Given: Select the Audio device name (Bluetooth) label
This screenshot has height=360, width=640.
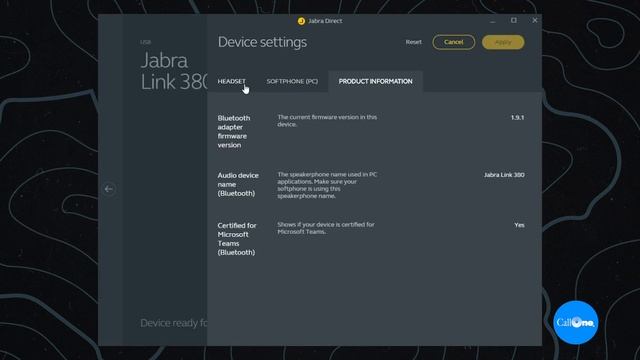Looking at the screenshot, I should (238, 184).
